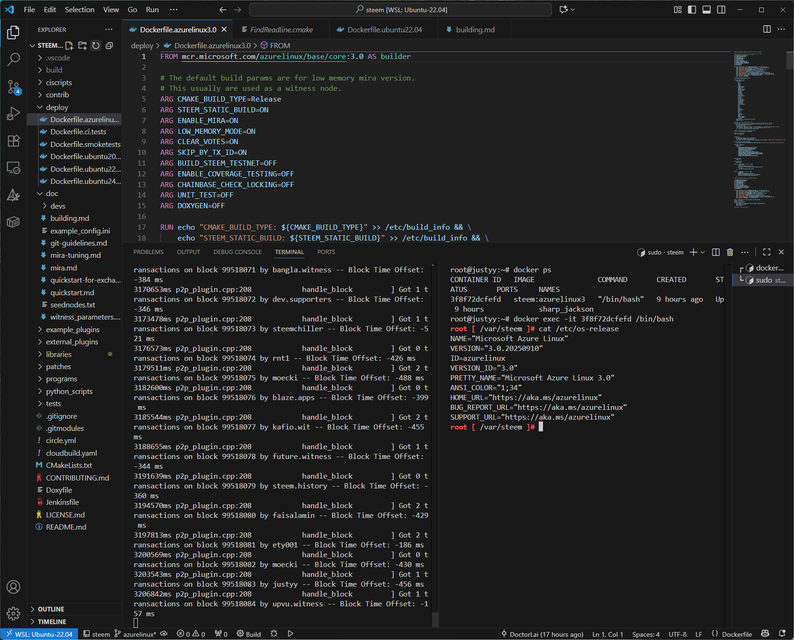The width and height of the screenshot is (794, 640).
Task: Open Run and Debug view
Action: click(x=14, y=113)
